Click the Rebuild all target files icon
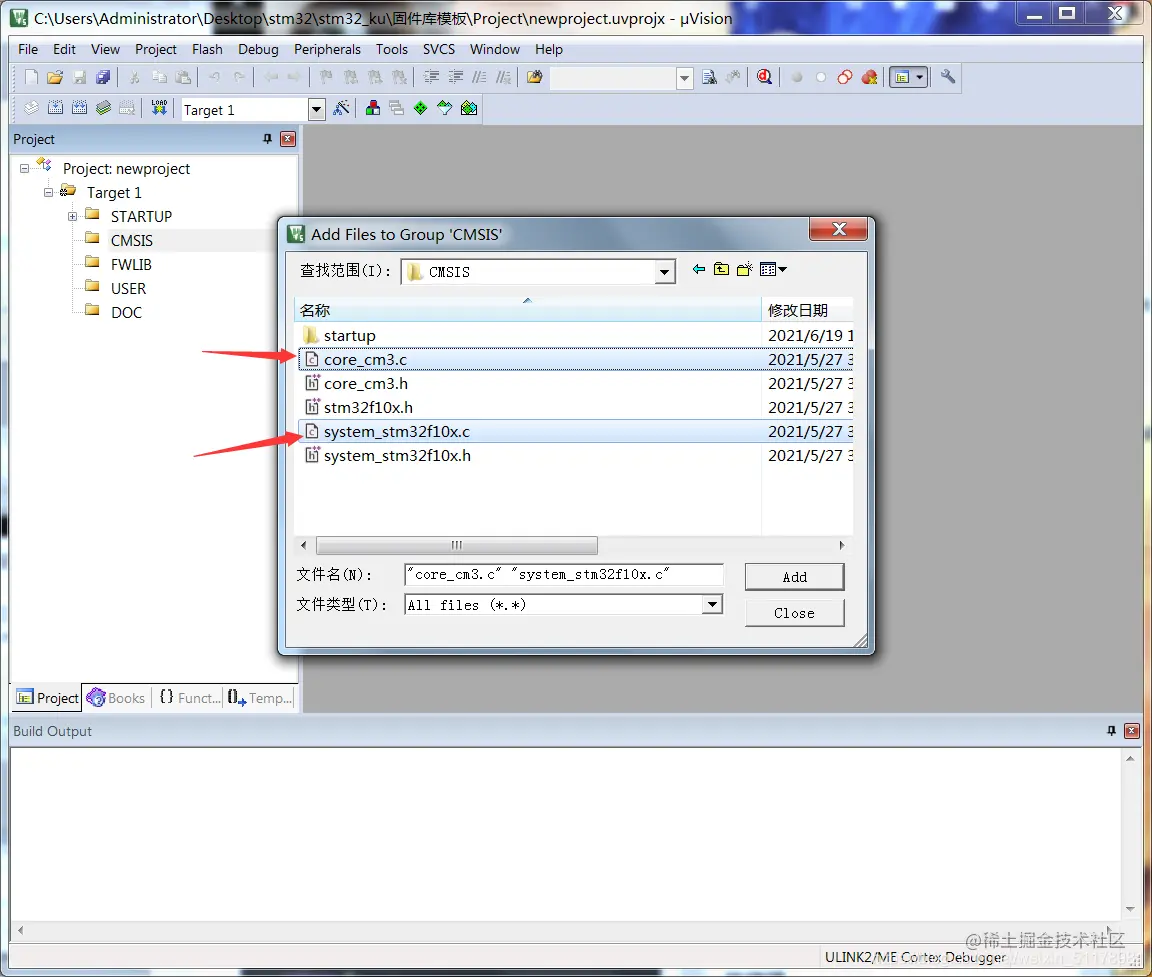Viewport: 1152px width, 977px height. click(79, 109)
